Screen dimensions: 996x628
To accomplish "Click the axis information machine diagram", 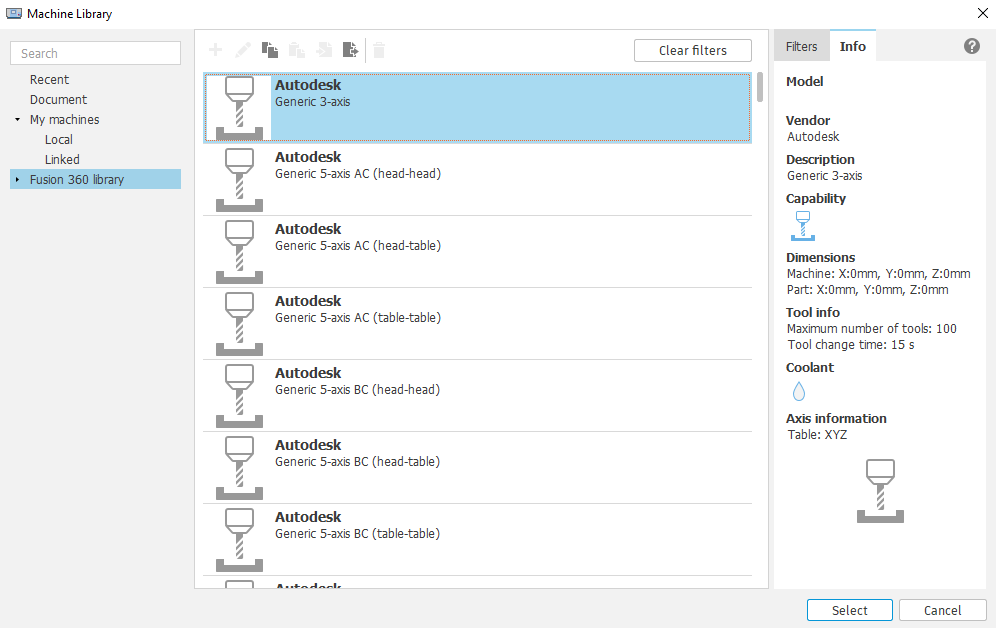I will pos(881,489).
